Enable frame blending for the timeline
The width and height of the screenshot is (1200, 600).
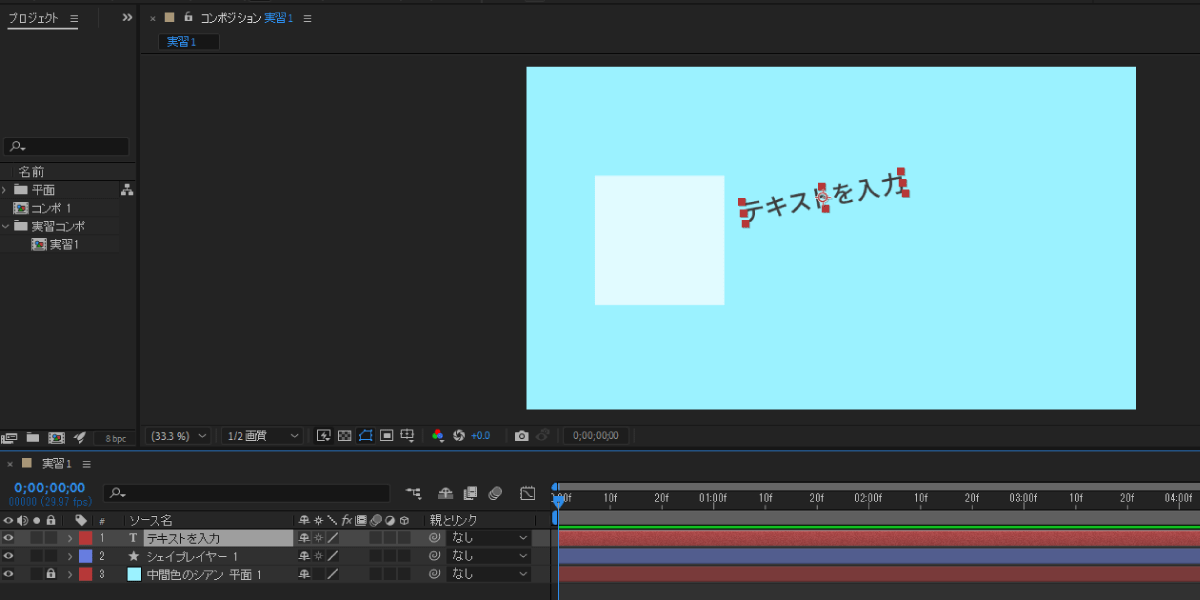pos(470,493)
